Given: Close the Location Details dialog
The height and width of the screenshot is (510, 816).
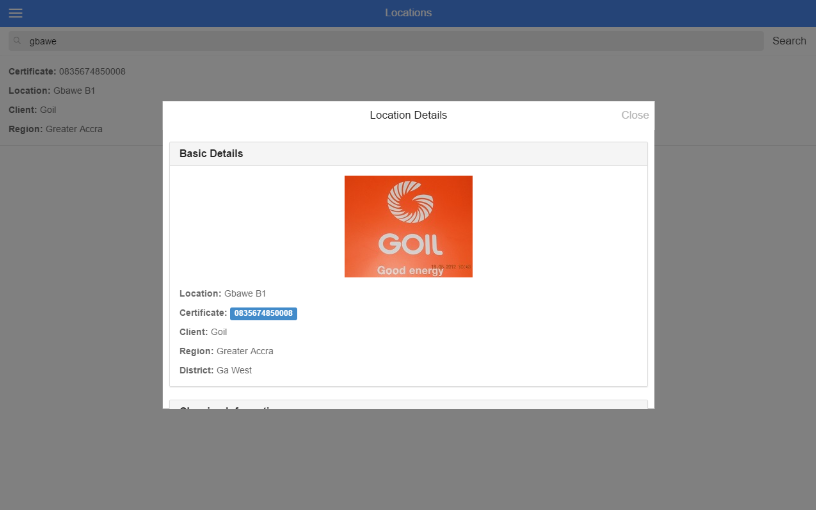Looking at the screenshot, I should [x=635, y=115].
